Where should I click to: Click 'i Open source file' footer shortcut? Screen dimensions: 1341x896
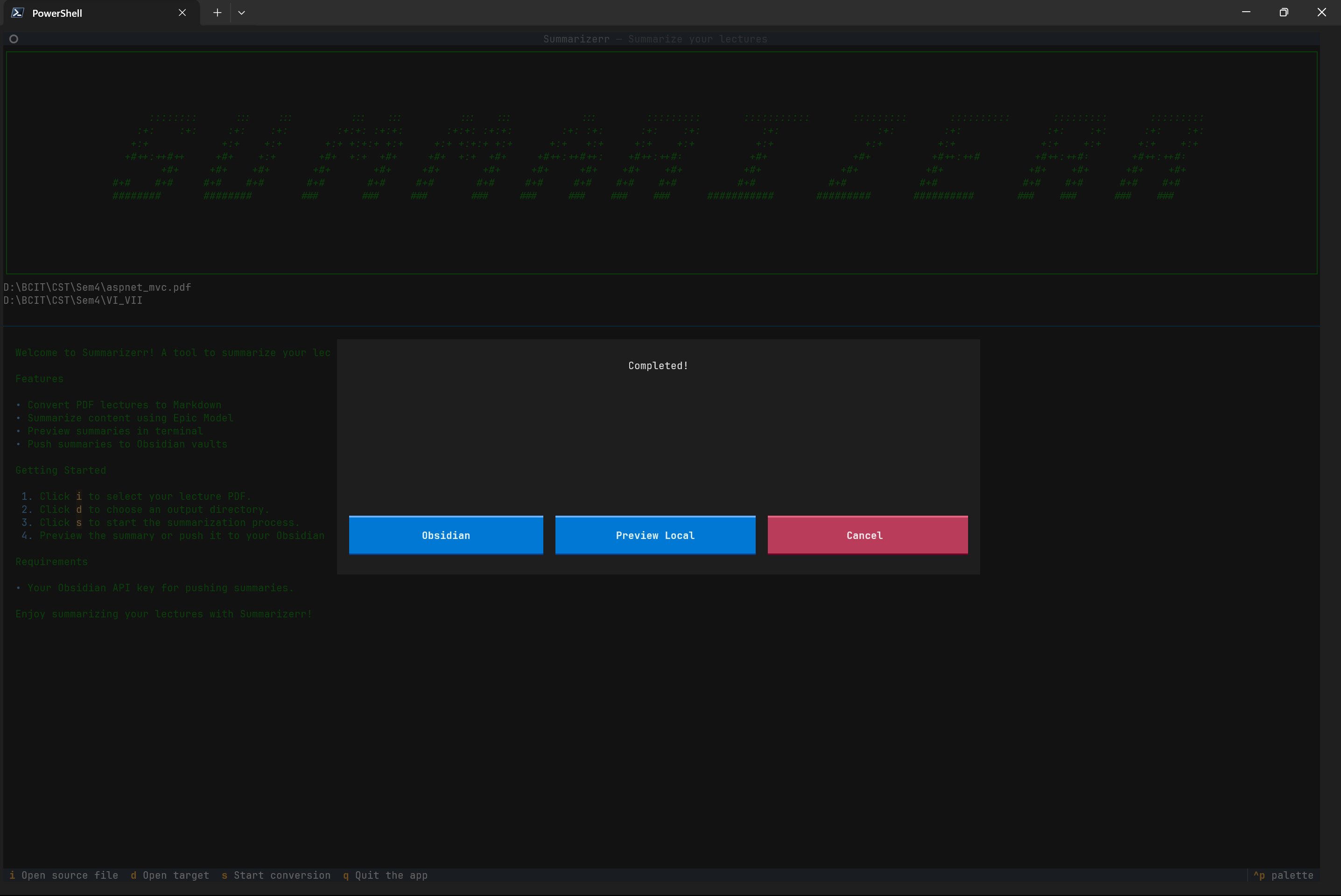click(63, 875)
